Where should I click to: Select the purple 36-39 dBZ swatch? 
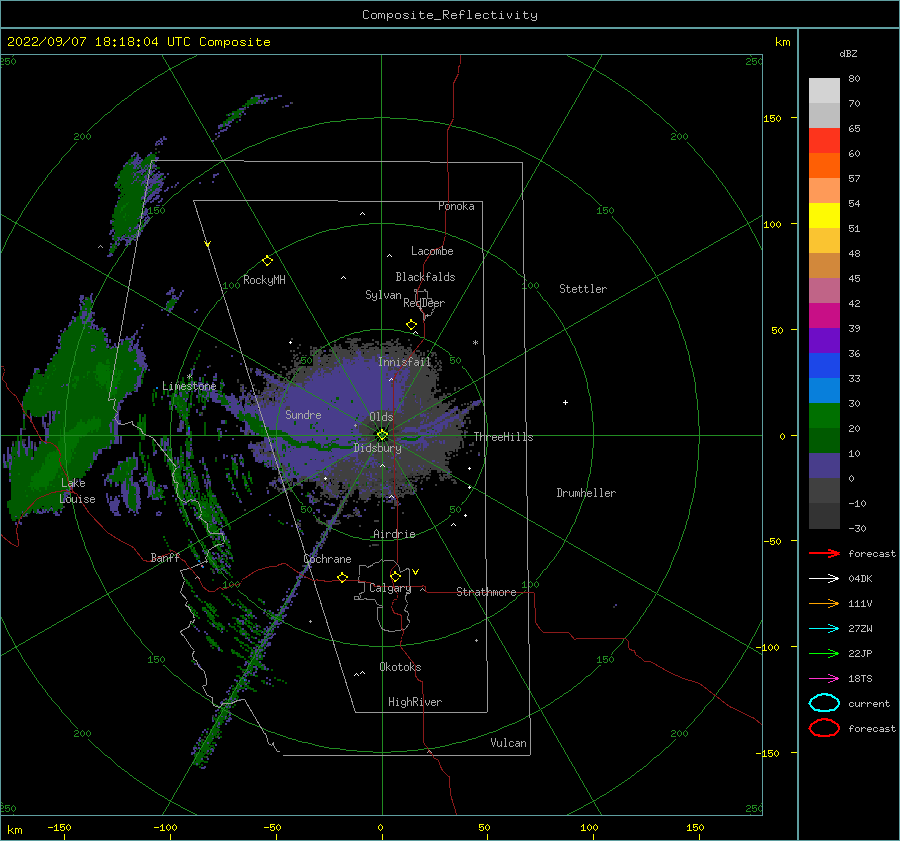click(824, 341)
